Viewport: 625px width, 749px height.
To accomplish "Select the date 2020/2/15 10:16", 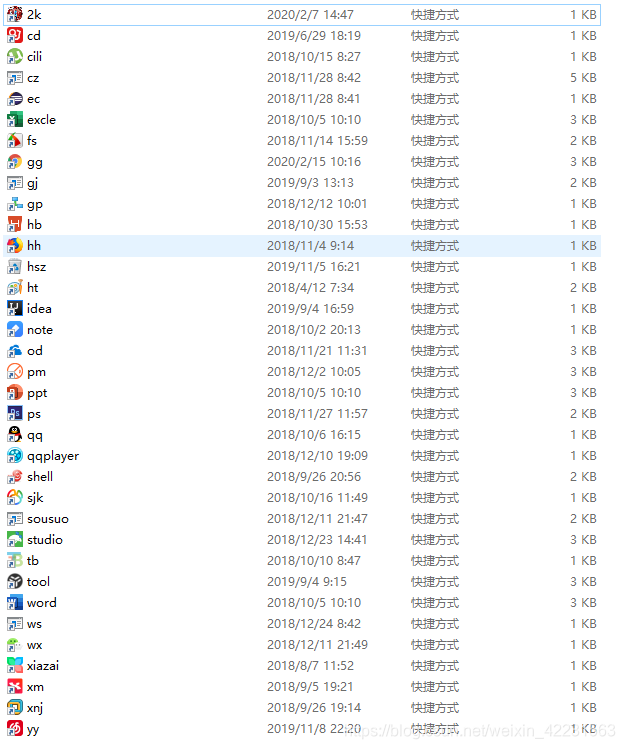I will [314, 162].
